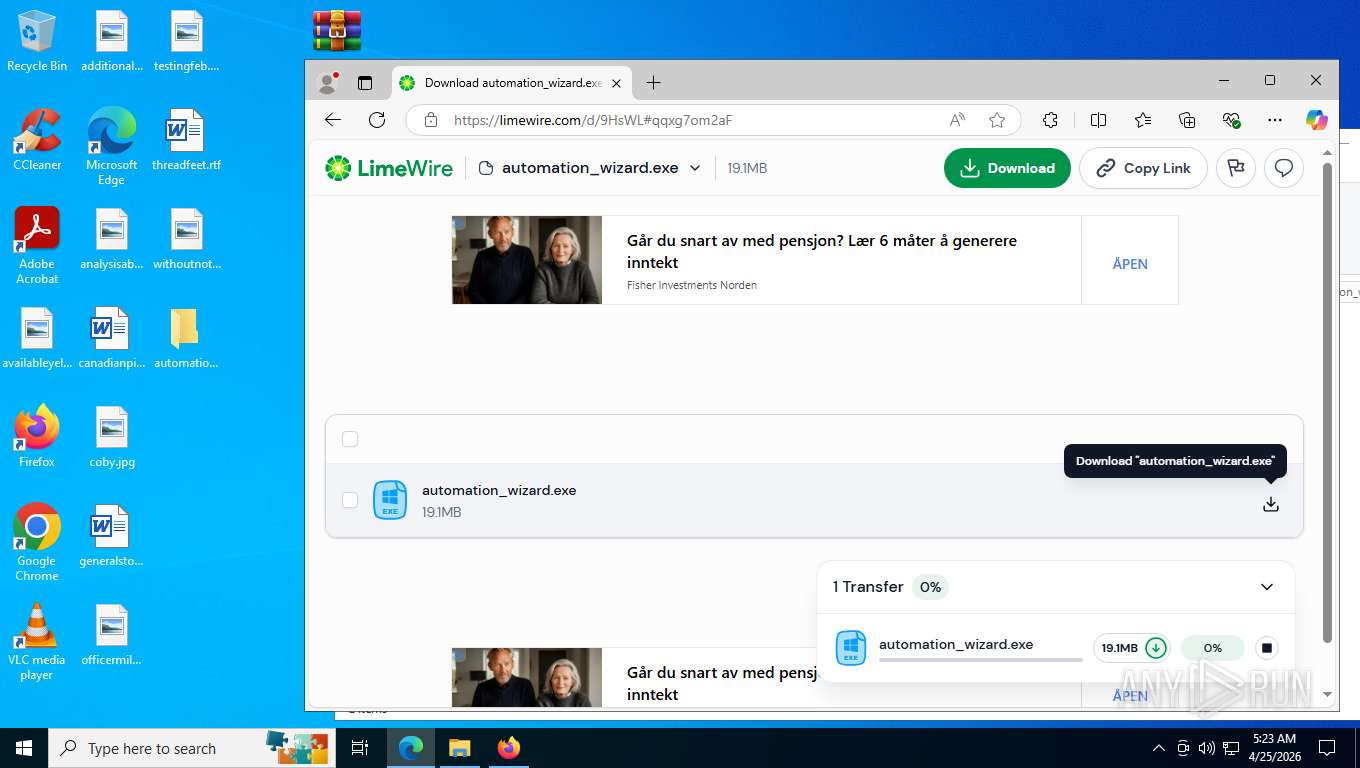This screenshot has width=1360, height=768.
Task: Click the green Download button
Action: coord(1007,168)
